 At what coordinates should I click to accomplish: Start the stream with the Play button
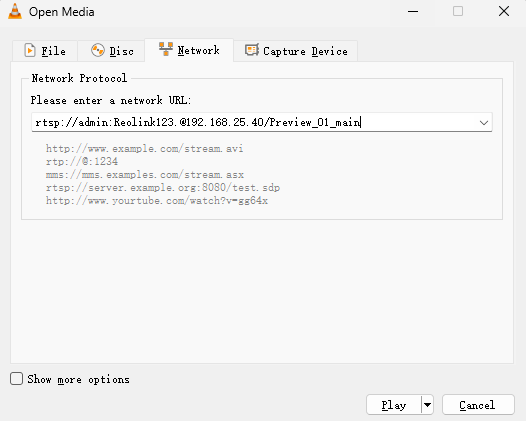(394, 405)
